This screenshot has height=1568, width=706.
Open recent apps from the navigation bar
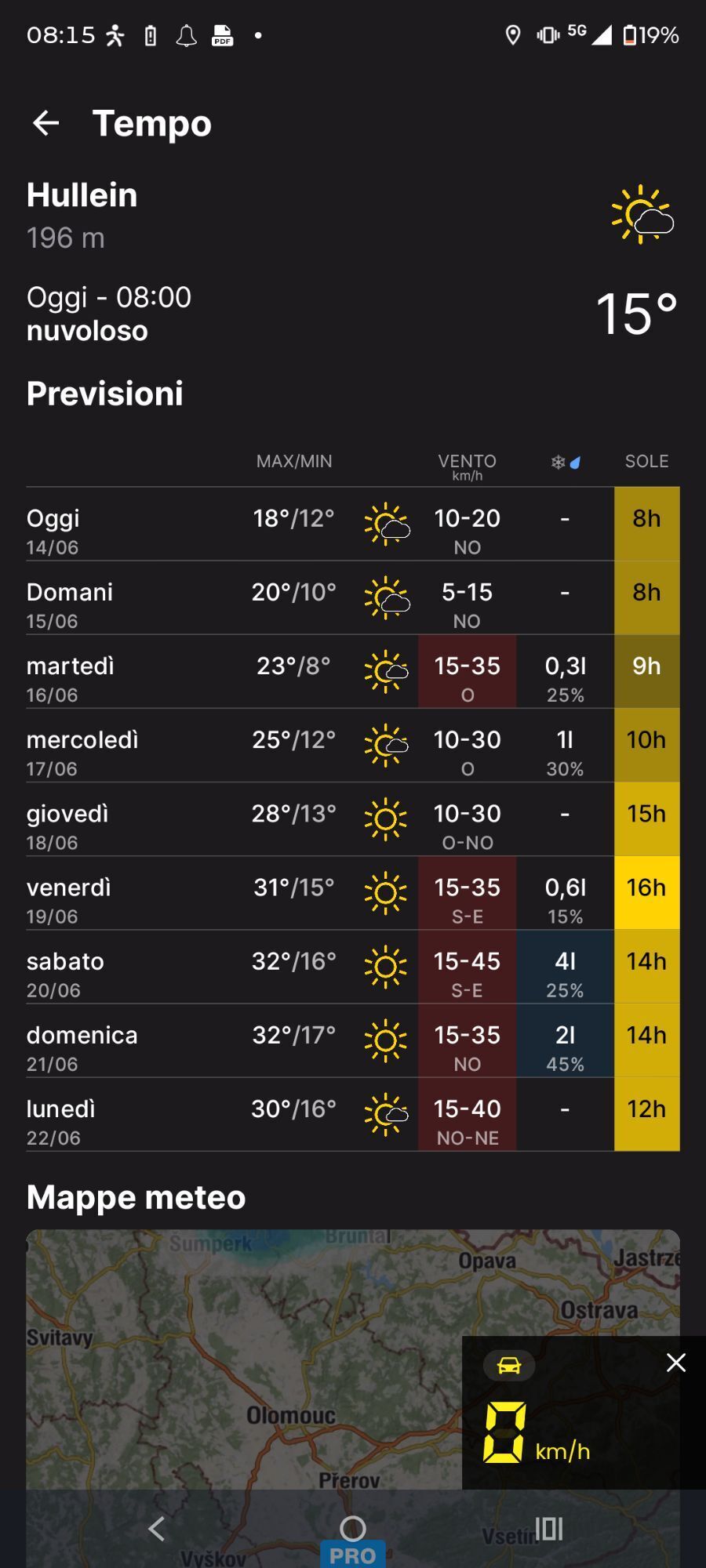(x=548, y=1528)
